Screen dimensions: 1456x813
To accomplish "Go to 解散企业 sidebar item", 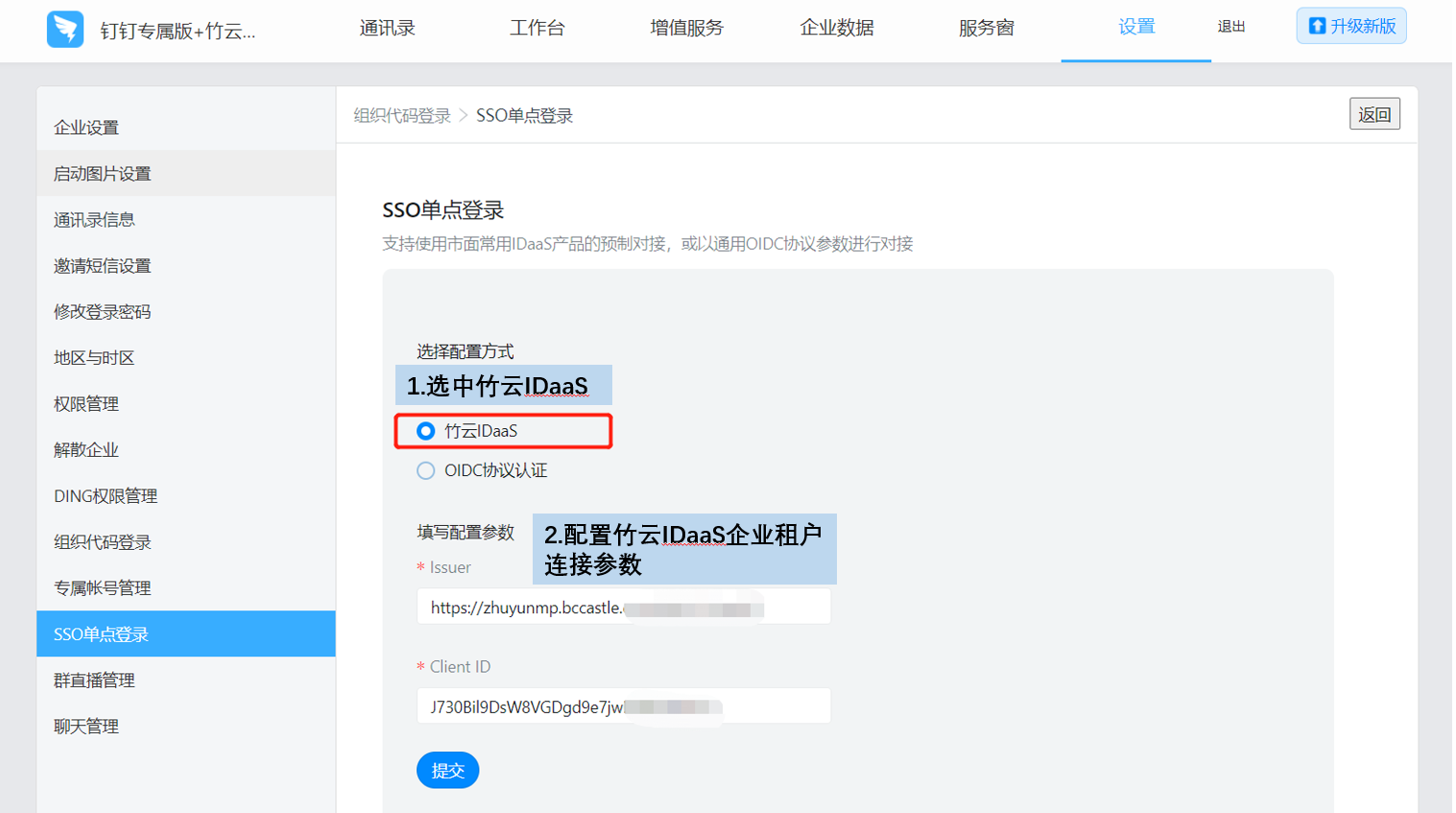I will click(186, 450).
